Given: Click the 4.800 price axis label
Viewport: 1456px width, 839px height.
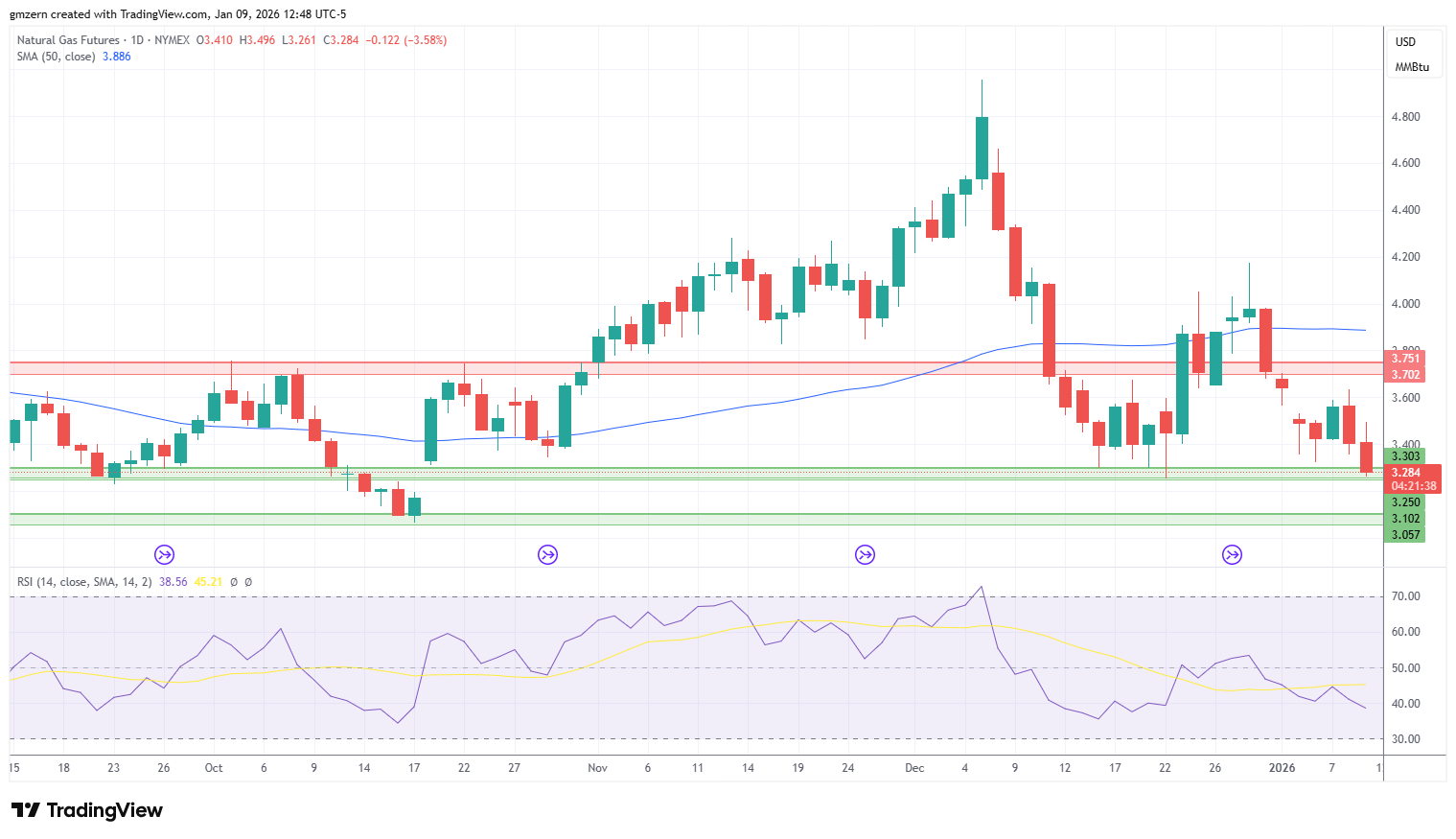Looking at the screenshot, I should (x=1405, y=117).
